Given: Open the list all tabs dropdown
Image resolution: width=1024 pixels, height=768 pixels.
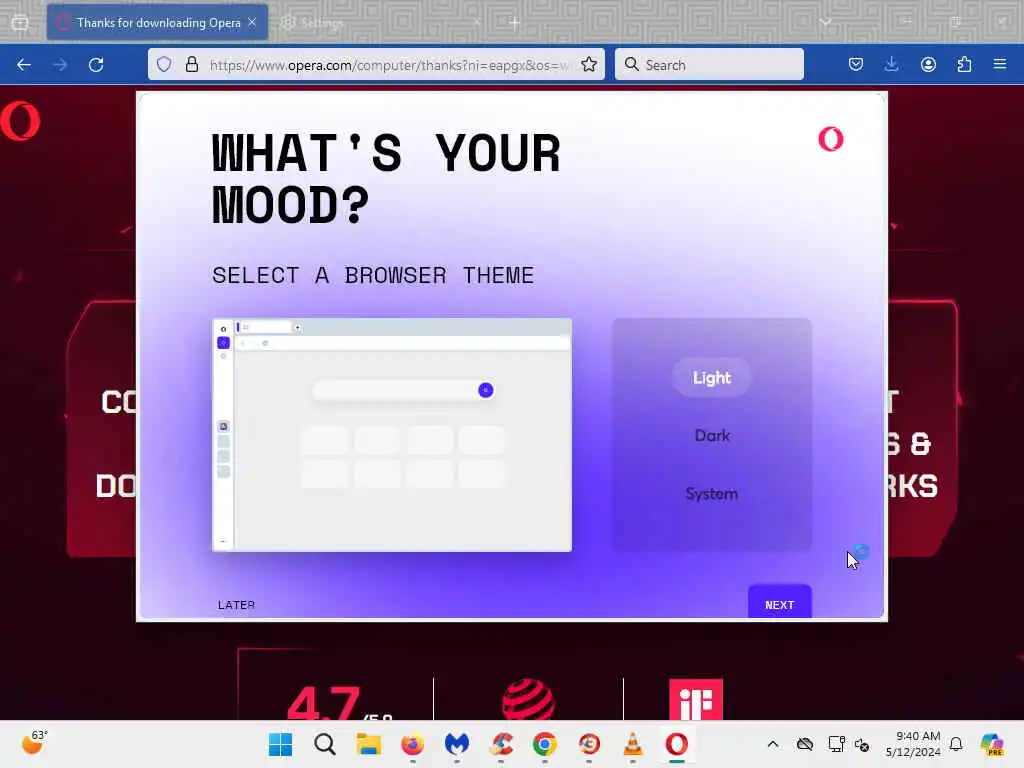Looking at the screenshot, I should (x=825, y=22).
